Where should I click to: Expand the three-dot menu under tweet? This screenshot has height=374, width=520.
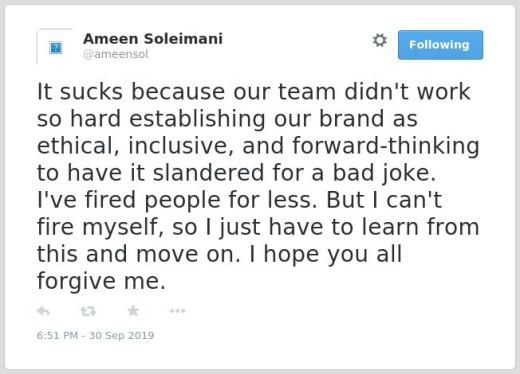coord(177,311)
